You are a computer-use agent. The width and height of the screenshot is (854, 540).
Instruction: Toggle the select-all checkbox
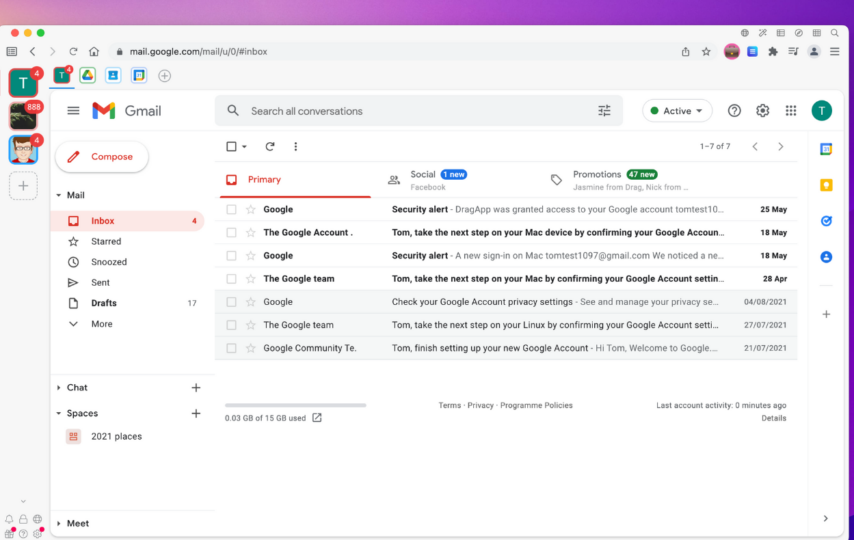[231, 146]
